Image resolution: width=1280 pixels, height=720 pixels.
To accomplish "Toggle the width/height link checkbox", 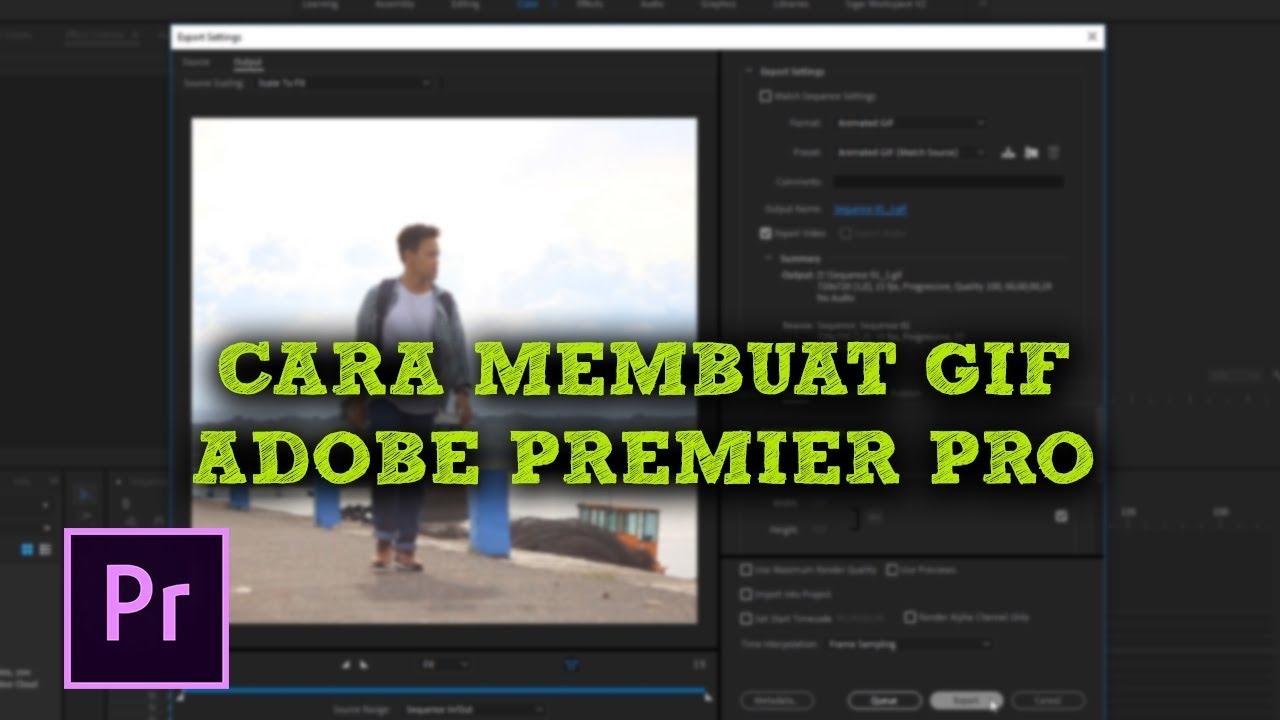I will (x=1061, y=517).
